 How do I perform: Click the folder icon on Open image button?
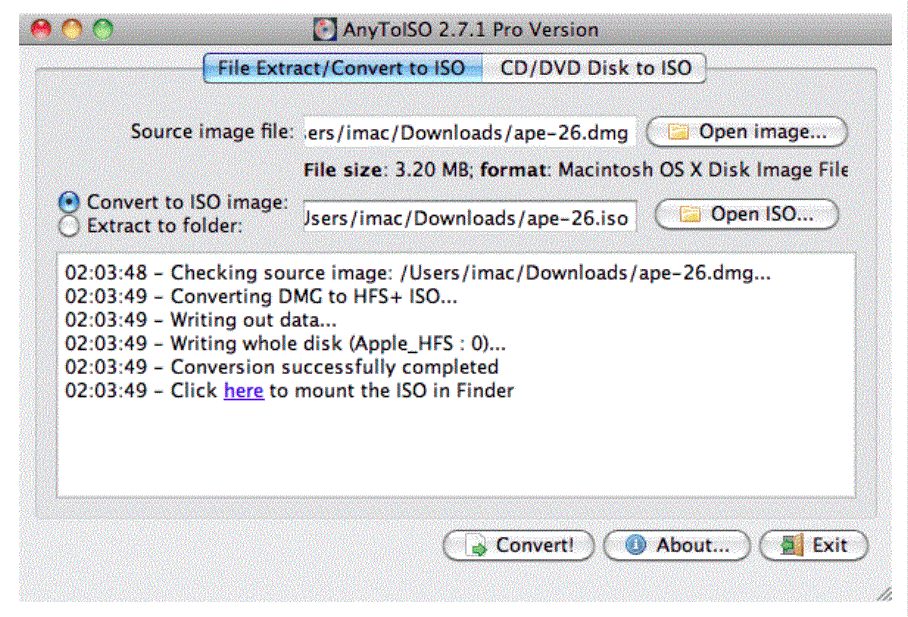click(x=678, y=132)
